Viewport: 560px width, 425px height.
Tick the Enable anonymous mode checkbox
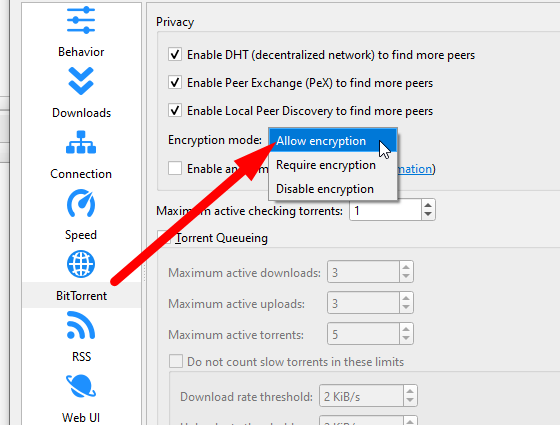pos(175,168)
